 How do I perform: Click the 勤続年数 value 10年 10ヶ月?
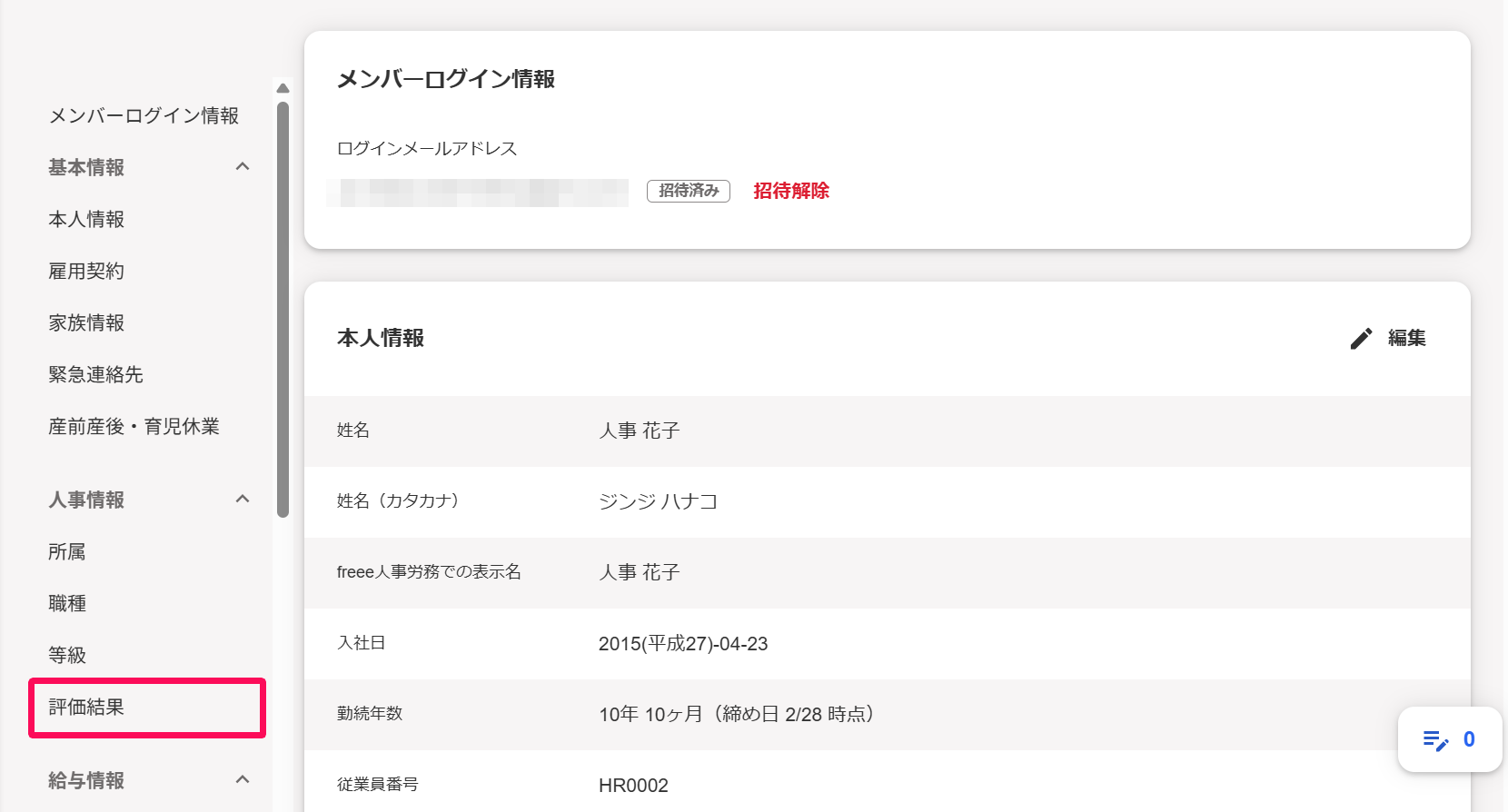[x=738, y=714]
